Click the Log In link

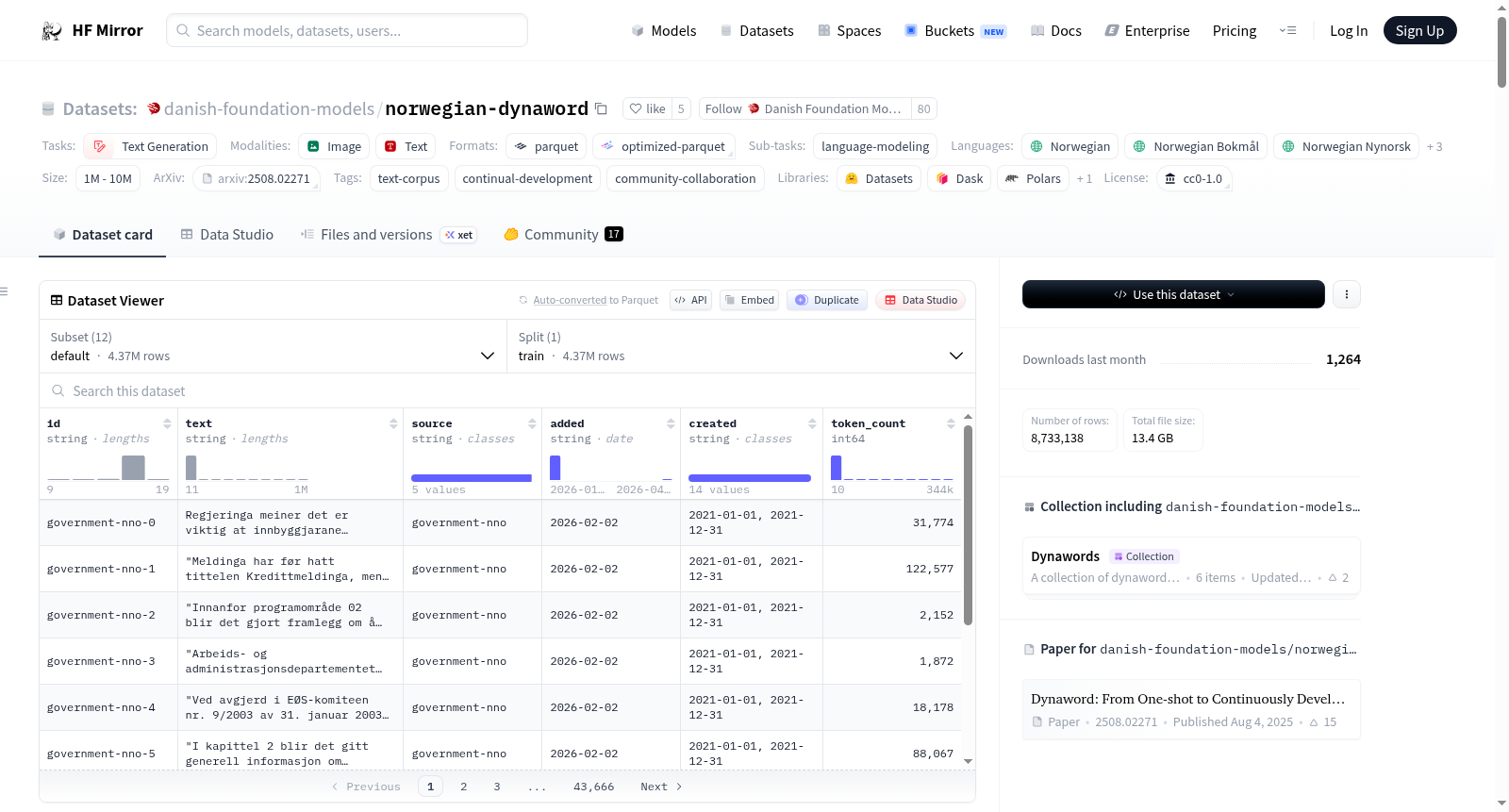1349,31
